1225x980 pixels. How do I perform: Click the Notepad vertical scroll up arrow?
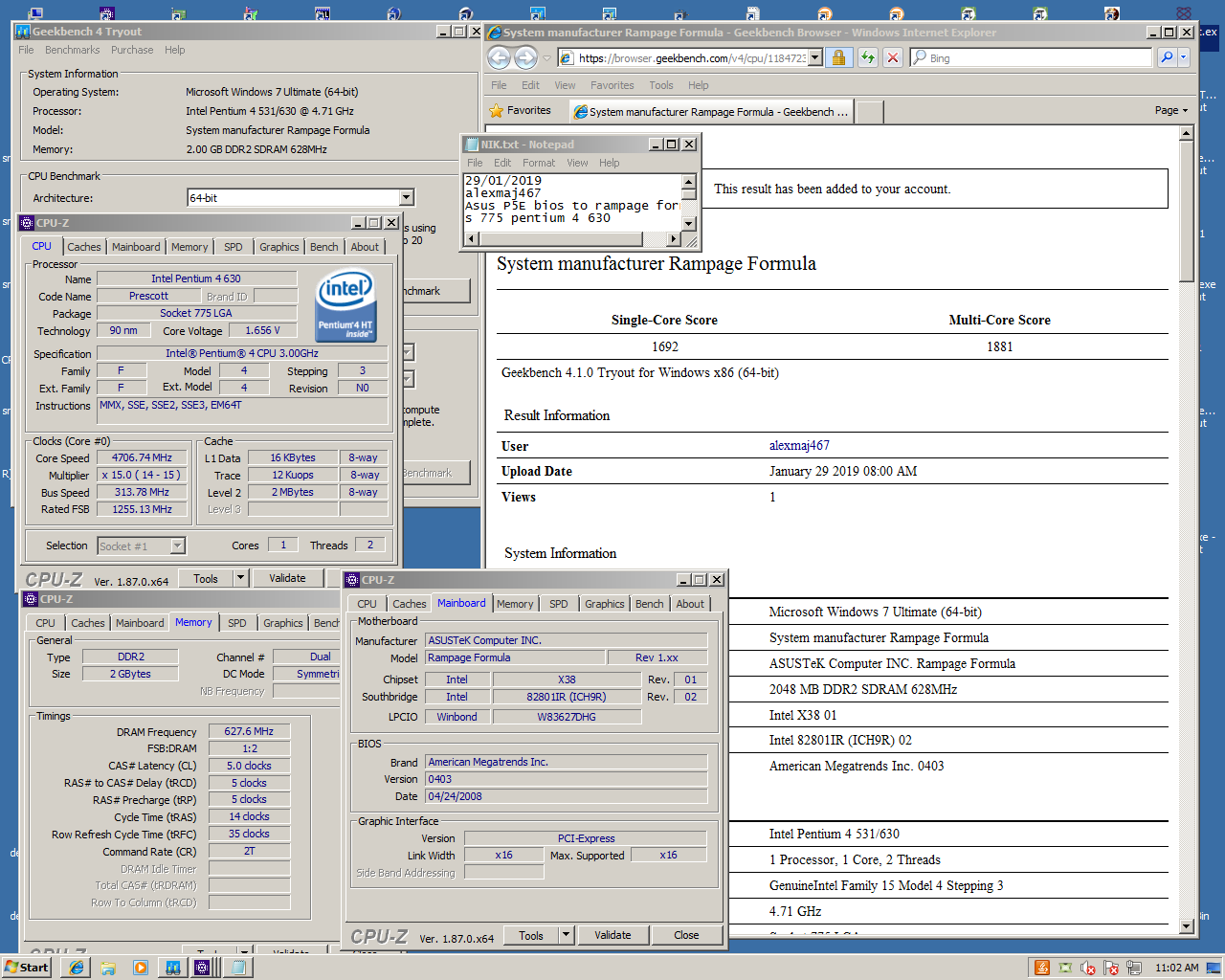688,181
